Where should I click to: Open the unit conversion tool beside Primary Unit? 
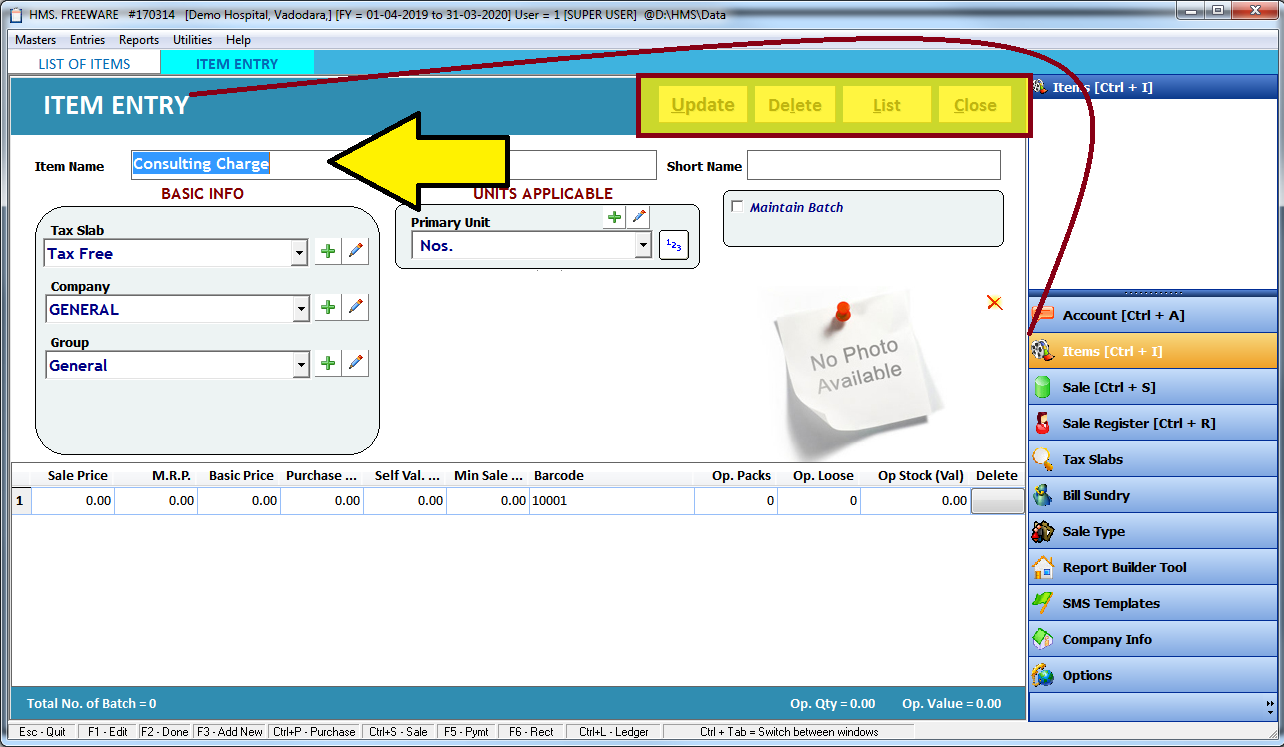click(673, 244)
